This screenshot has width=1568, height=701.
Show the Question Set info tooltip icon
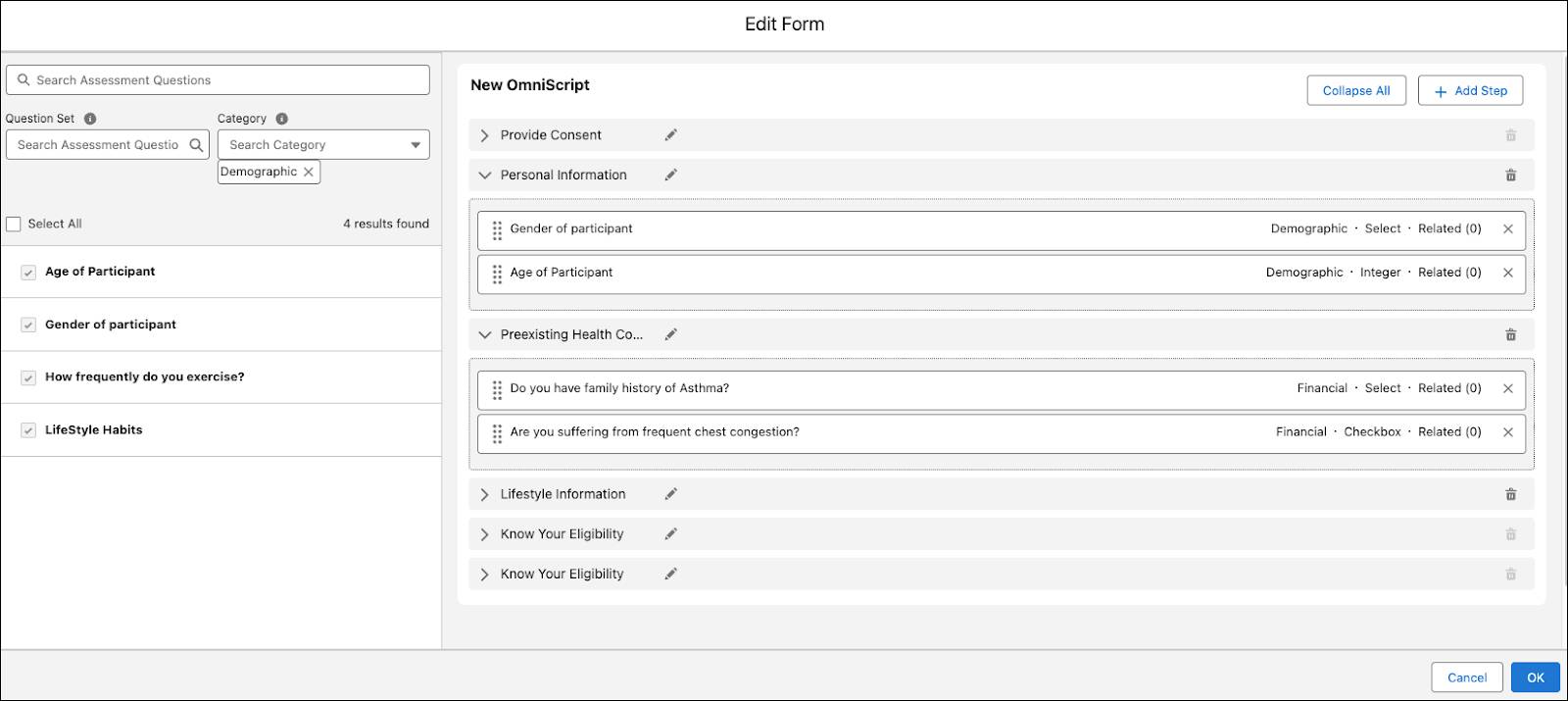90,119
